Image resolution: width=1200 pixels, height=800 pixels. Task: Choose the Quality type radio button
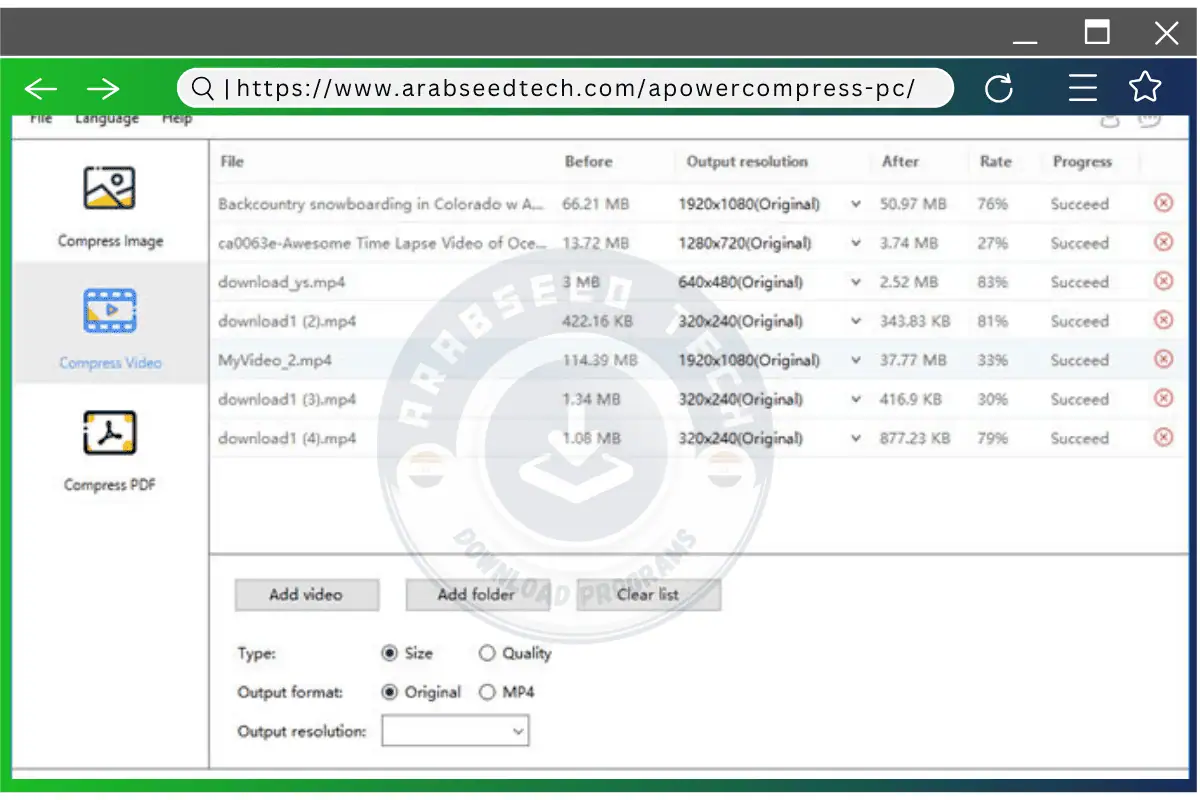point(487,653)
